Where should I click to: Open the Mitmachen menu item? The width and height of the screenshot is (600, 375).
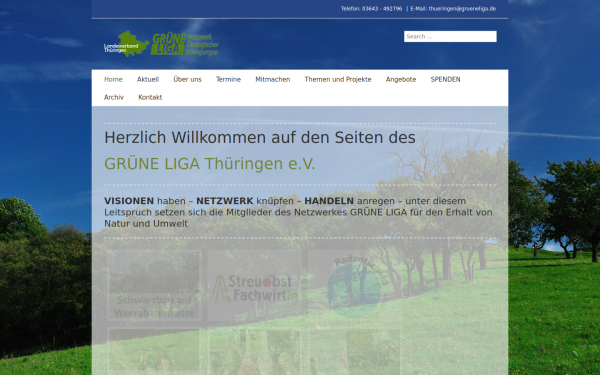[x=272, y=79]
